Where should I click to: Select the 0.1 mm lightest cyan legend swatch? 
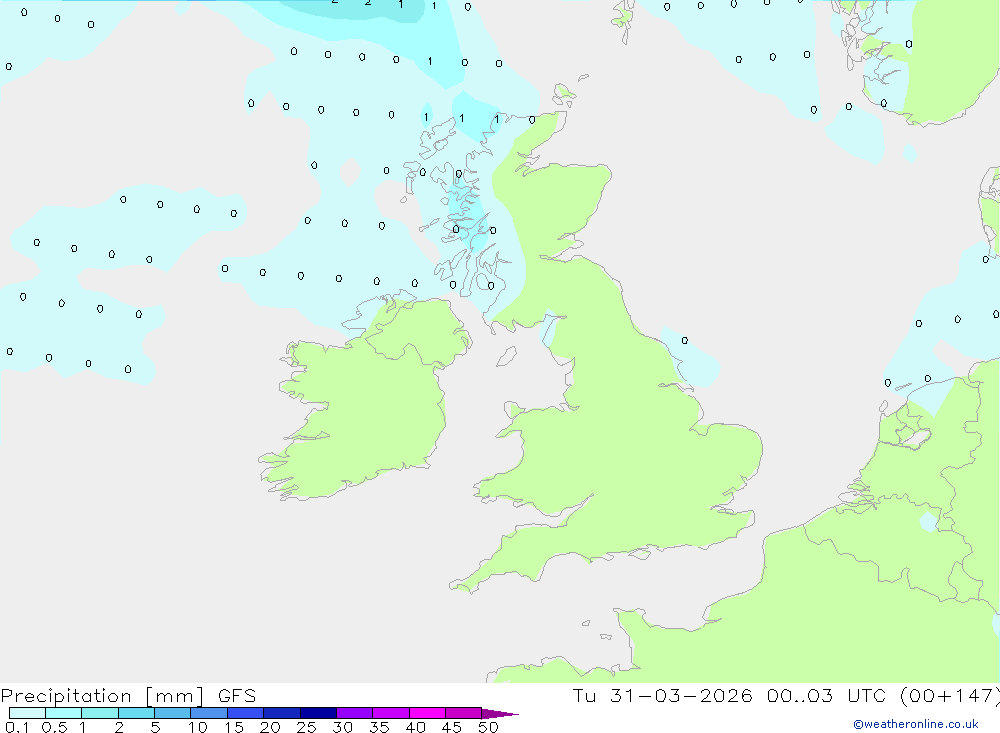(x=27, y=713)
